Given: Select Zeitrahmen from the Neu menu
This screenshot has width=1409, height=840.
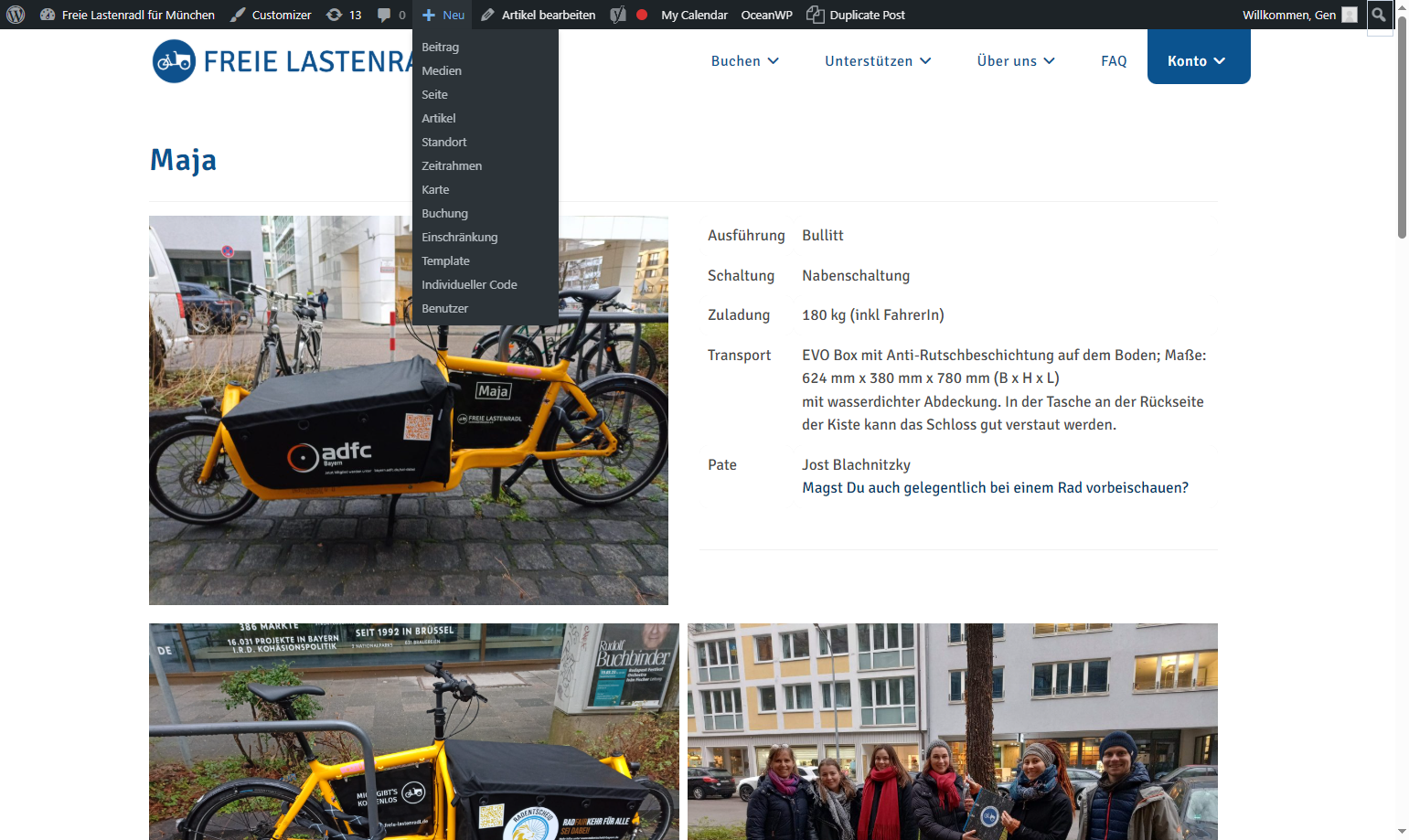Looking at the screenshot, I should click(x=486, y=165).
